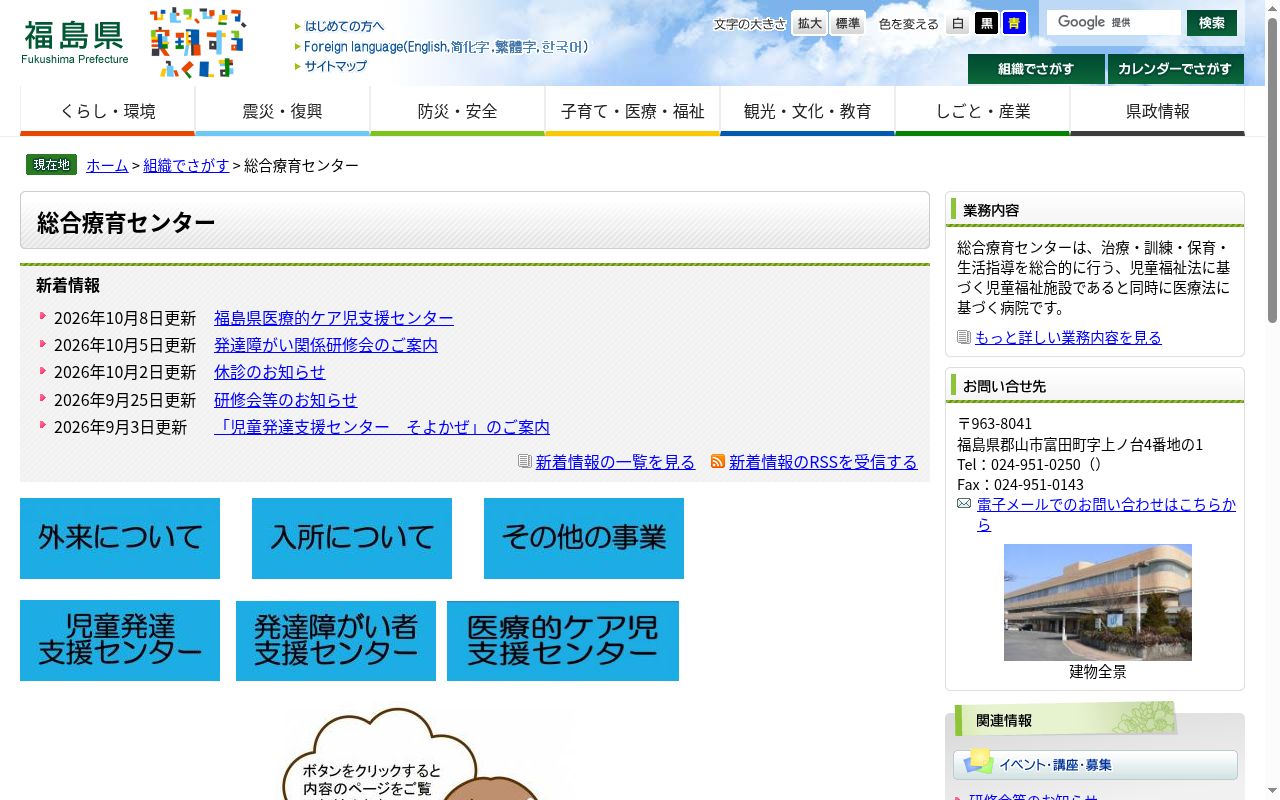Select blue color scheme swatch 青

pos(1015,23)
